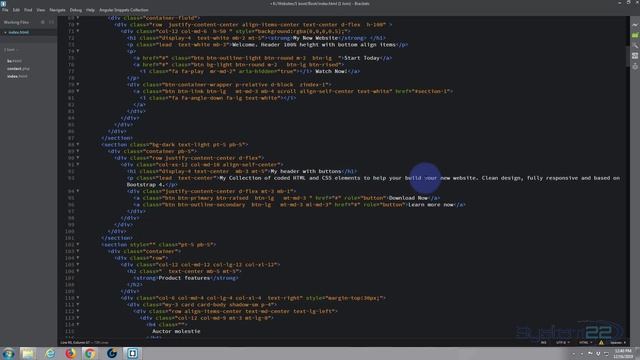Open contact.php in the file tree
The width and height of the screenshot is (640, 360).
pos(18,69)
